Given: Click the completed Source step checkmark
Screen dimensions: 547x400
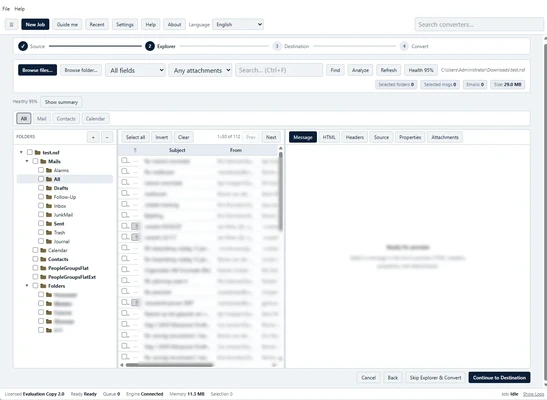Looking at the screenshot, I should click(x=23, y=46).
